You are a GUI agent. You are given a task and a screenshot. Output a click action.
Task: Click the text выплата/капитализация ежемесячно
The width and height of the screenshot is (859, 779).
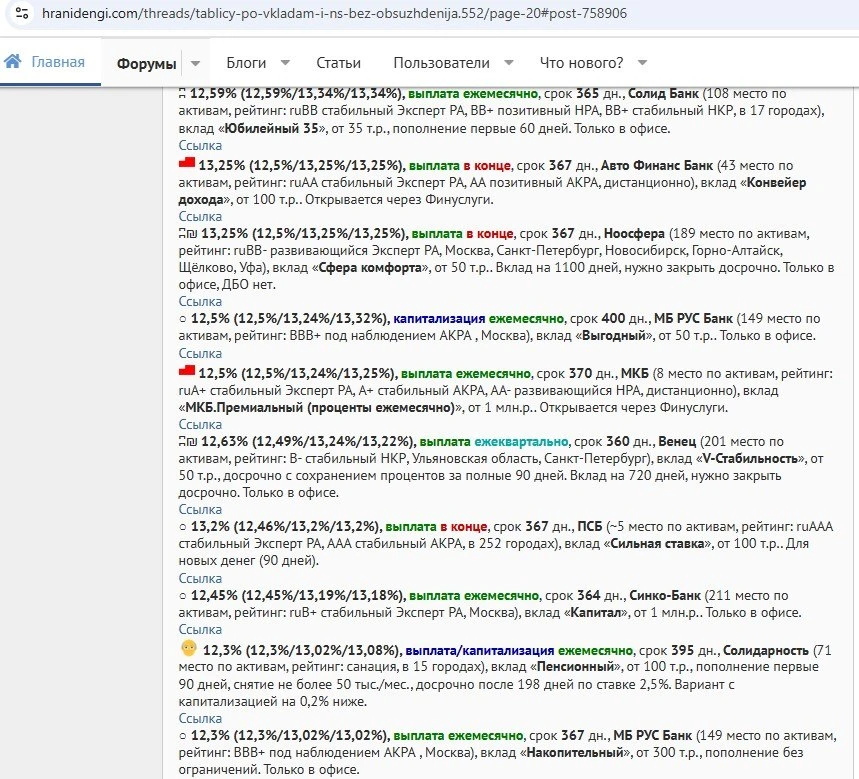click(x=519, y=651)
